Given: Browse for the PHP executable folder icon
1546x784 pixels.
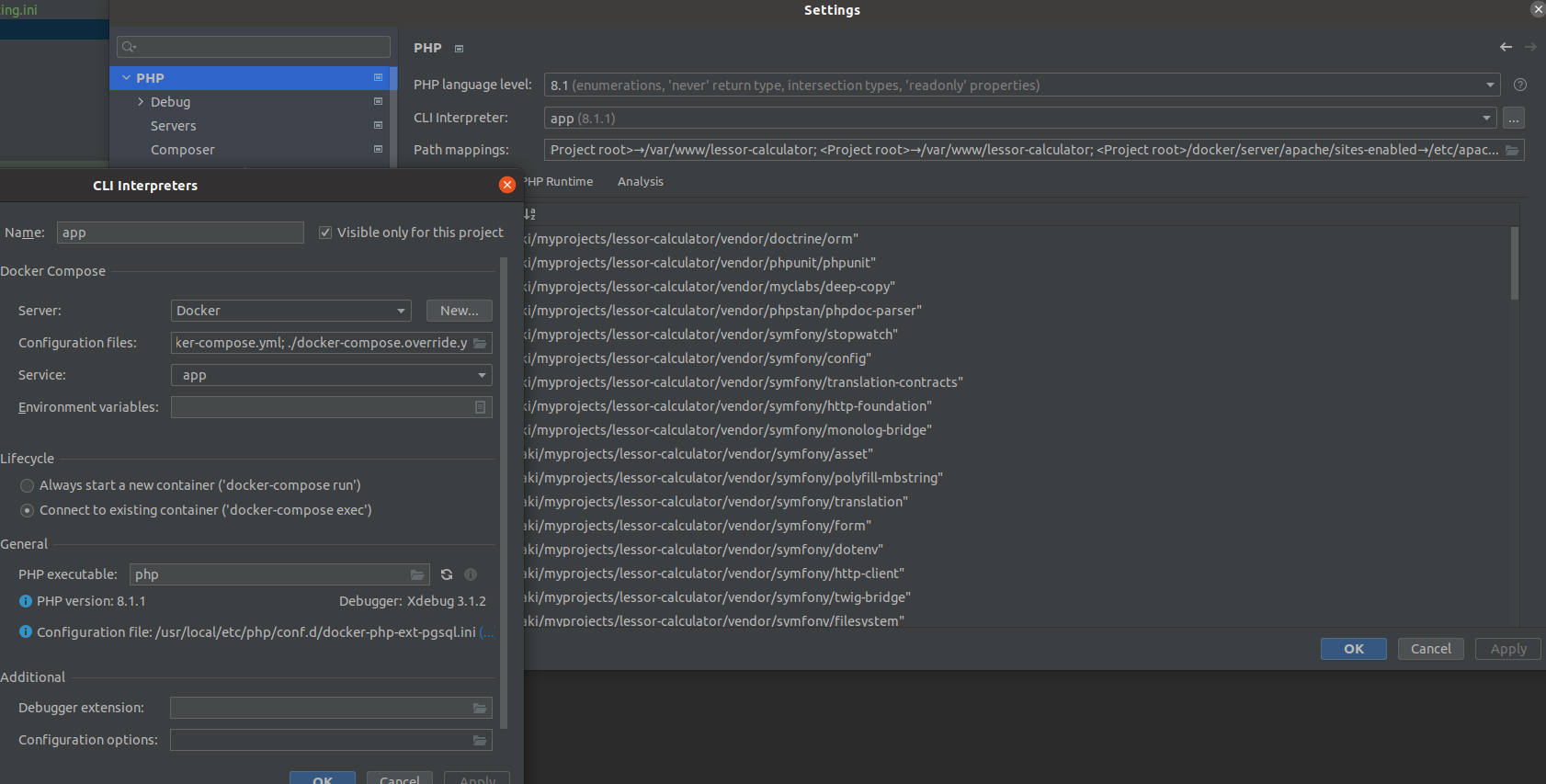Looking at the screenshot, I should pyautogui.click(x=417, y=574).
